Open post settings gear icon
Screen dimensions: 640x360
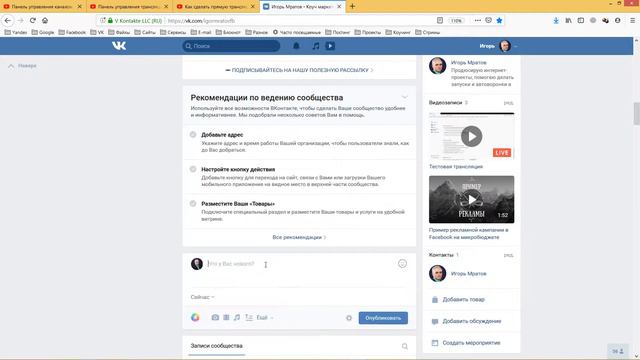click(349, 318)
